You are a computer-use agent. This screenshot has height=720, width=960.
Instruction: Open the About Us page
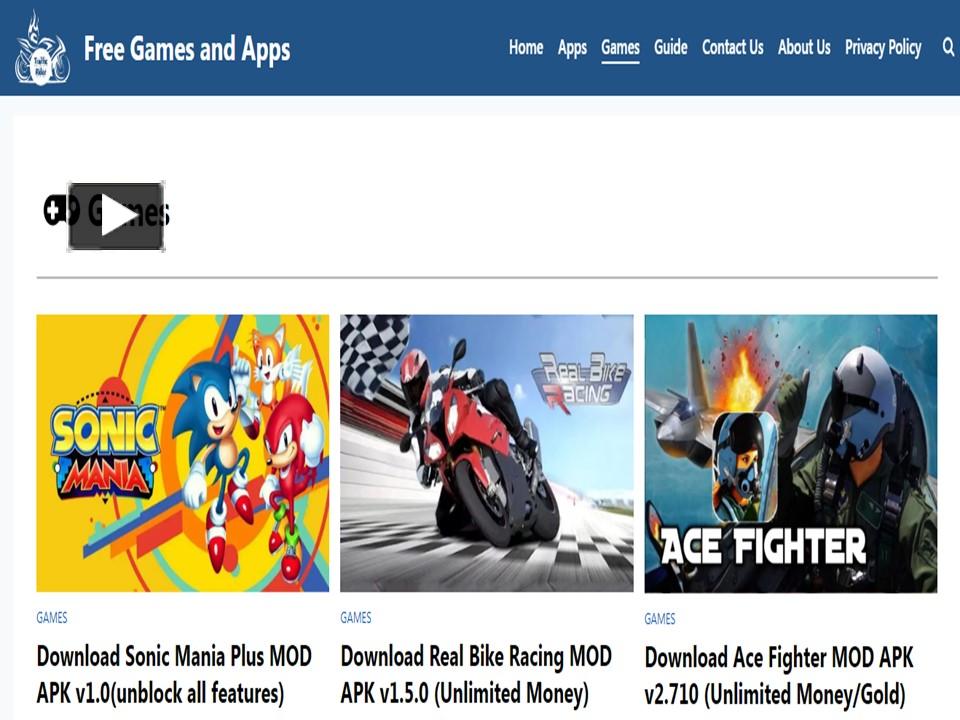click(x=804, y=47)
